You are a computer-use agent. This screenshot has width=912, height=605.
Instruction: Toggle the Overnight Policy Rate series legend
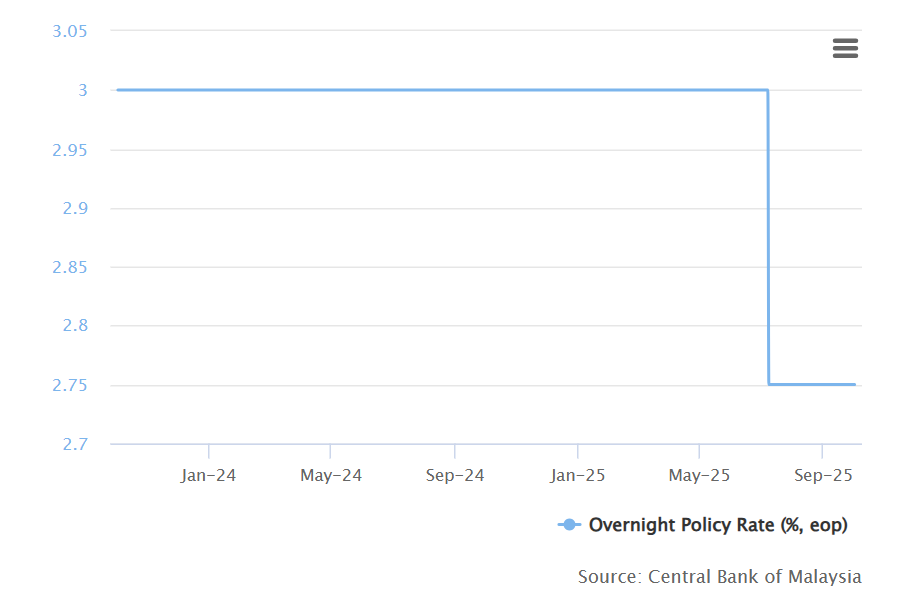pos(717,525)
